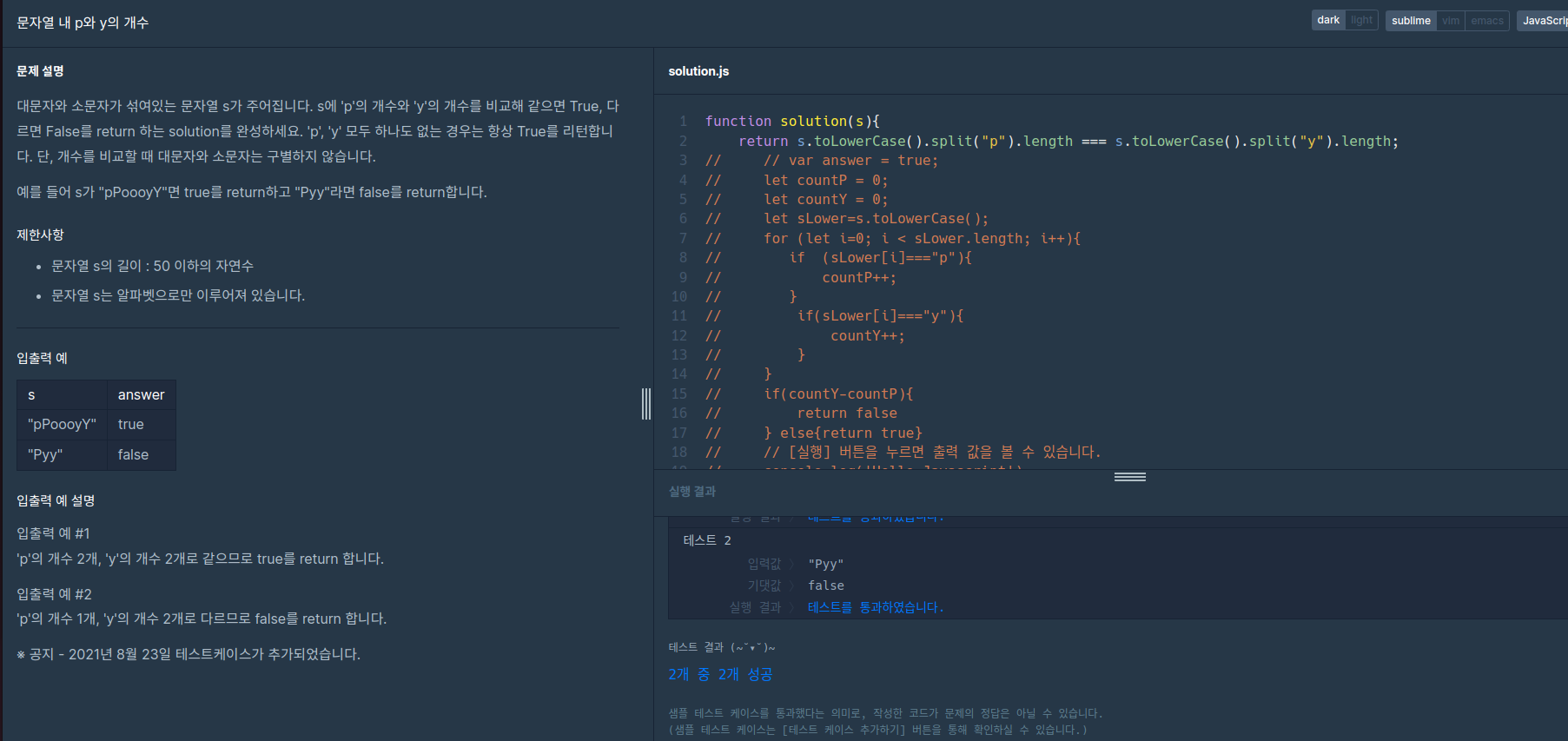The image size is (1568, 741).
Task: Click the commented for loop line
Action: 922,238
